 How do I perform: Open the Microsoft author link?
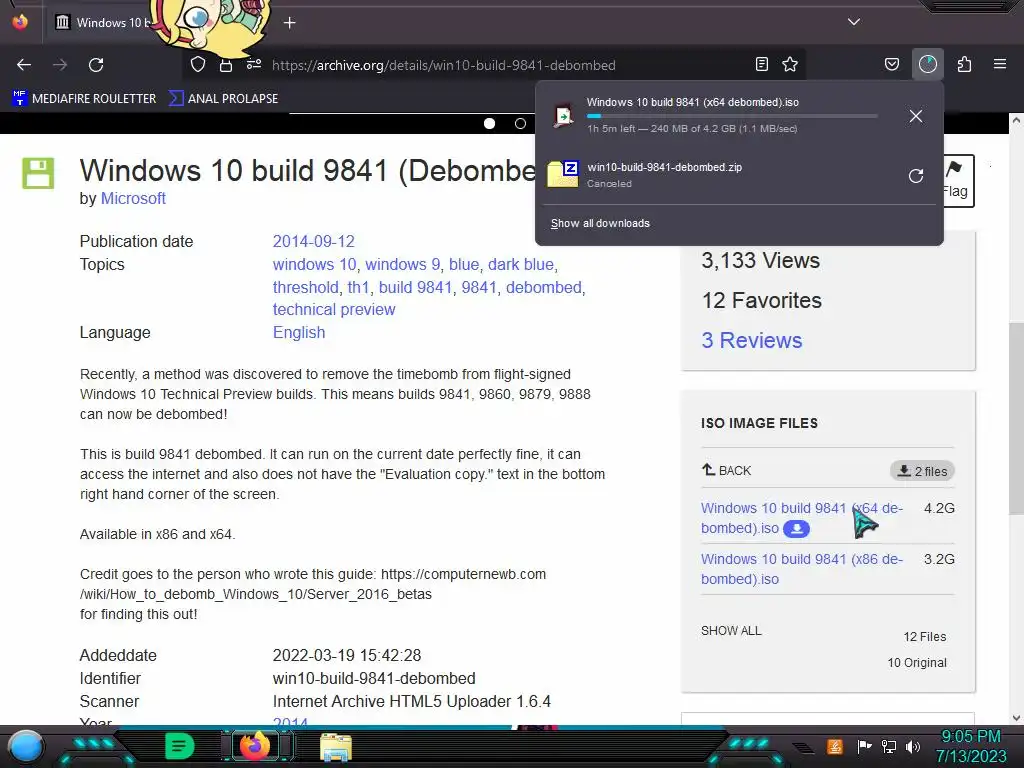tap(133, 199)
